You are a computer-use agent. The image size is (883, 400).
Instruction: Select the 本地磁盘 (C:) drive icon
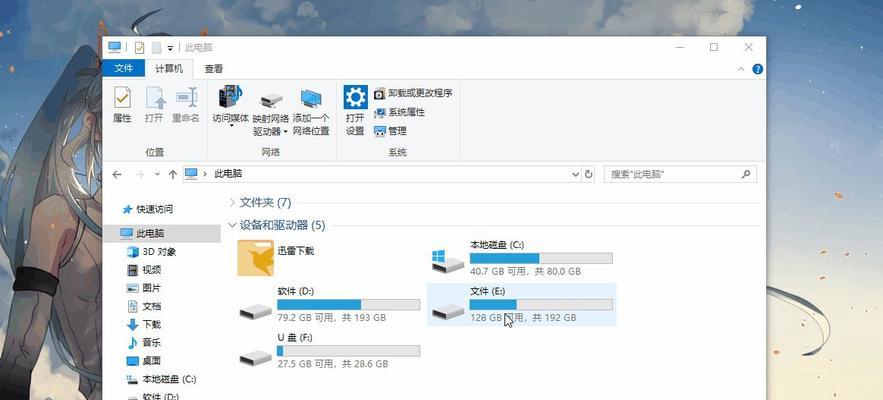(448, 261)
